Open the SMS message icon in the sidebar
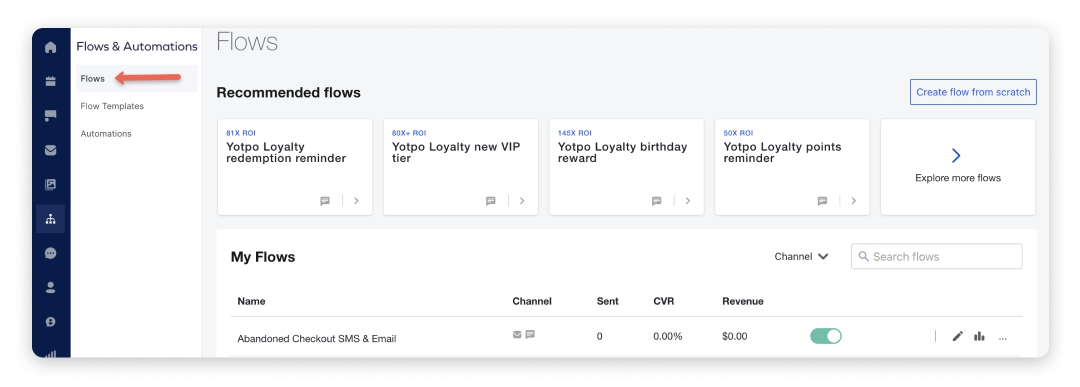This screenshot has width=1080, height=387. click(50, 116)
